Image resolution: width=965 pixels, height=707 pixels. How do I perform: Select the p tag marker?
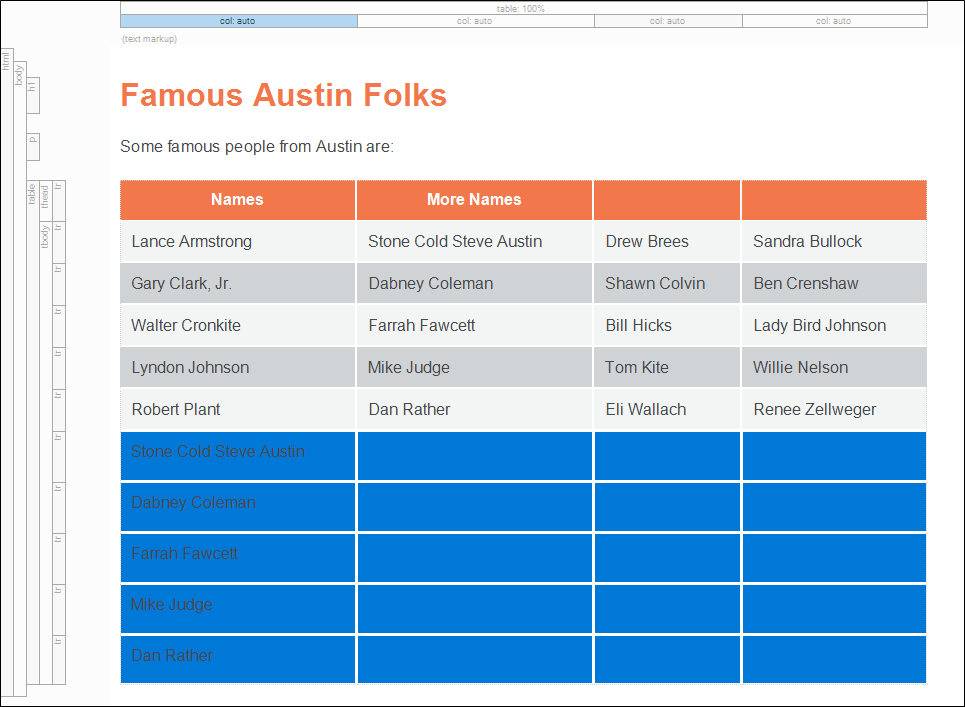tap(33, 146)
